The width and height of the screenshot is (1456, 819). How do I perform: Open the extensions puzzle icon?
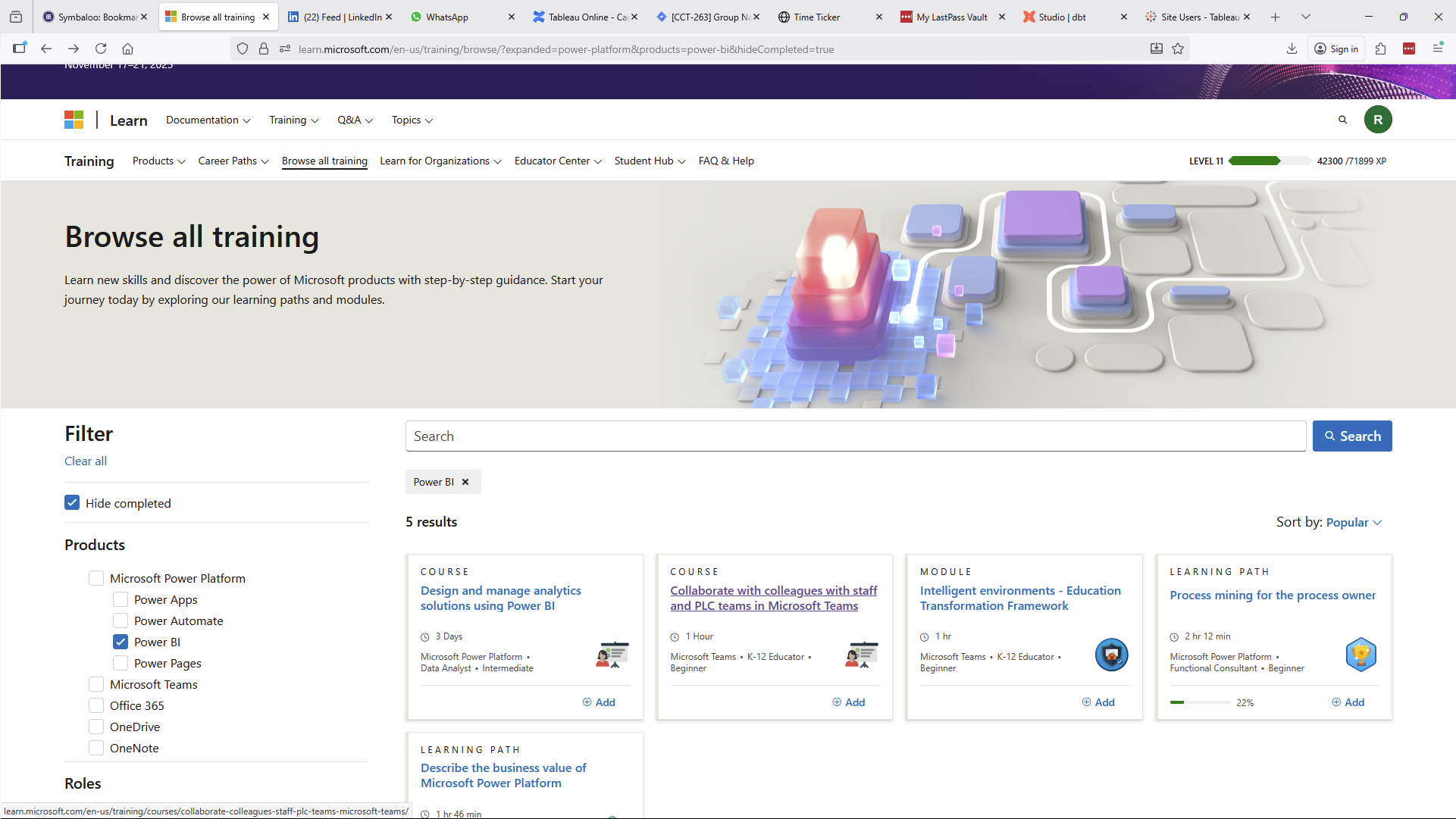click(1380, 48)
